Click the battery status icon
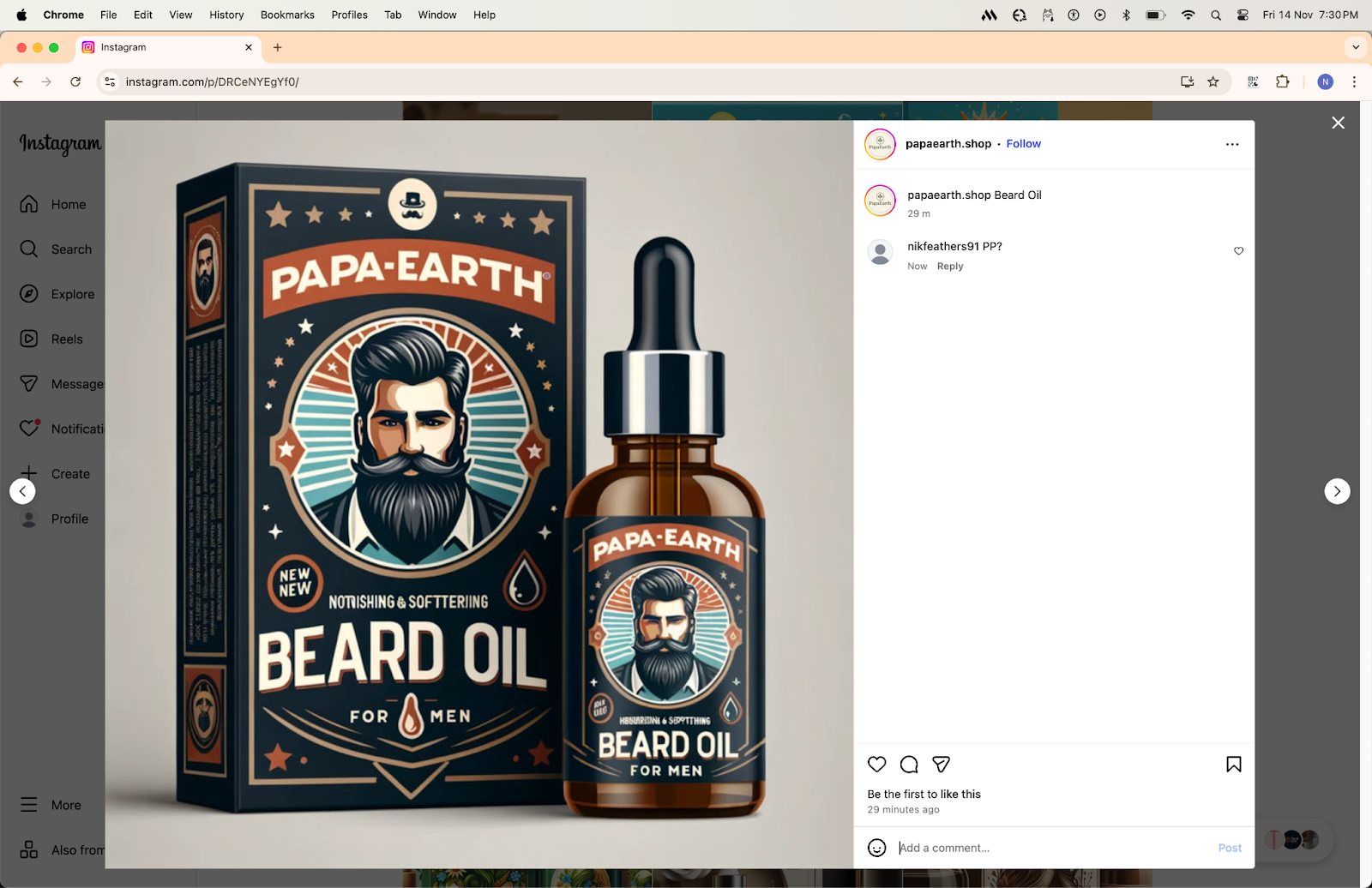Image resolution: width=1372 pixels, height=888 pixels. pyautogui.click(x=1156, y=15)
